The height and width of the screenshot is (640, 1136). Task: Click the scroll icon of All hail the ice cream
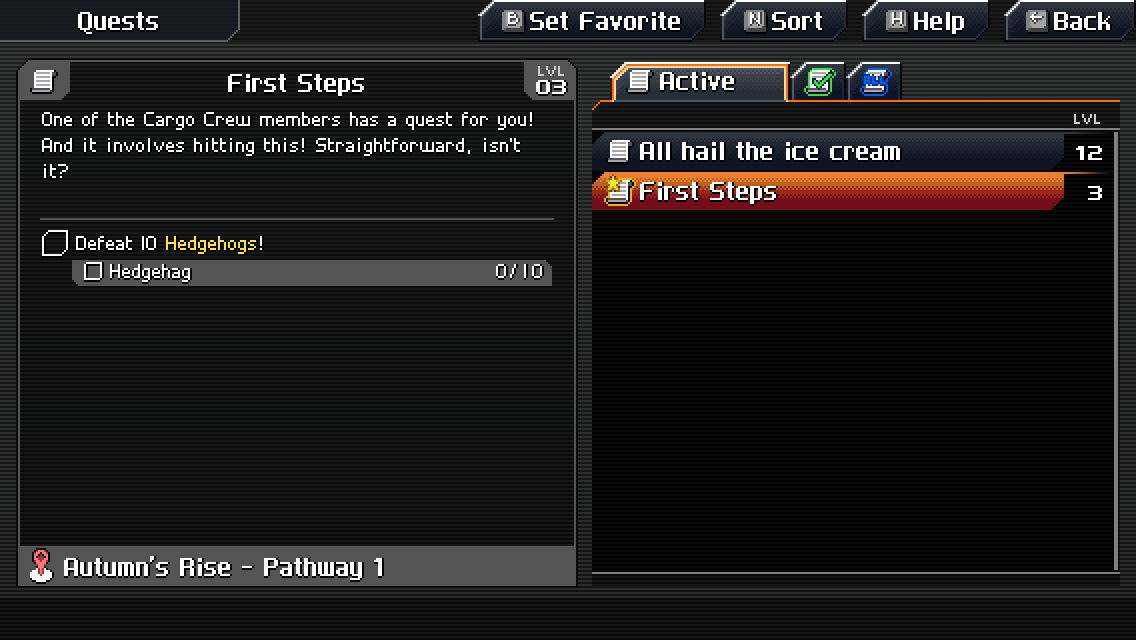(x=618, y=151)
